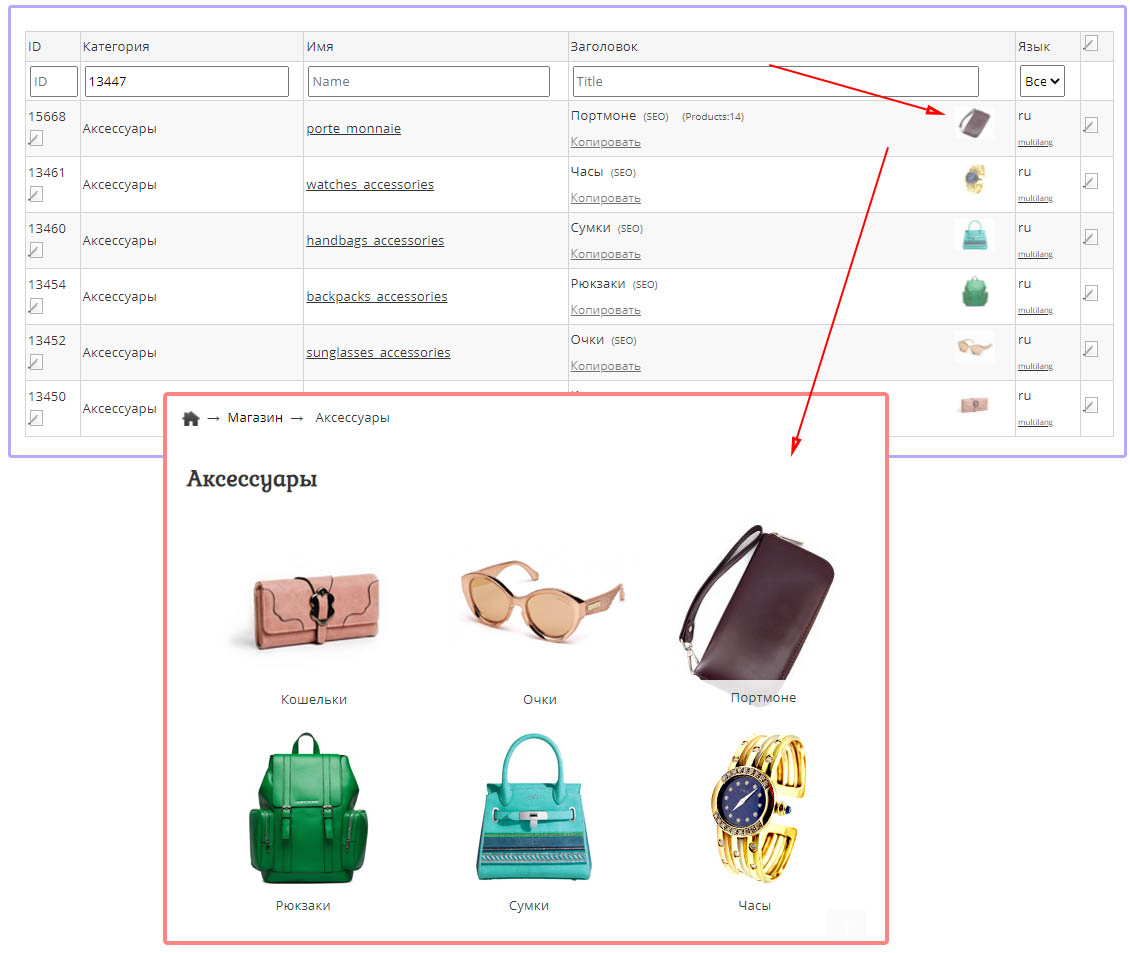Screen dimensions: 1130x953
Task: Click the right-end icon in the sunglasses_accessories row
Action: 1090,349
